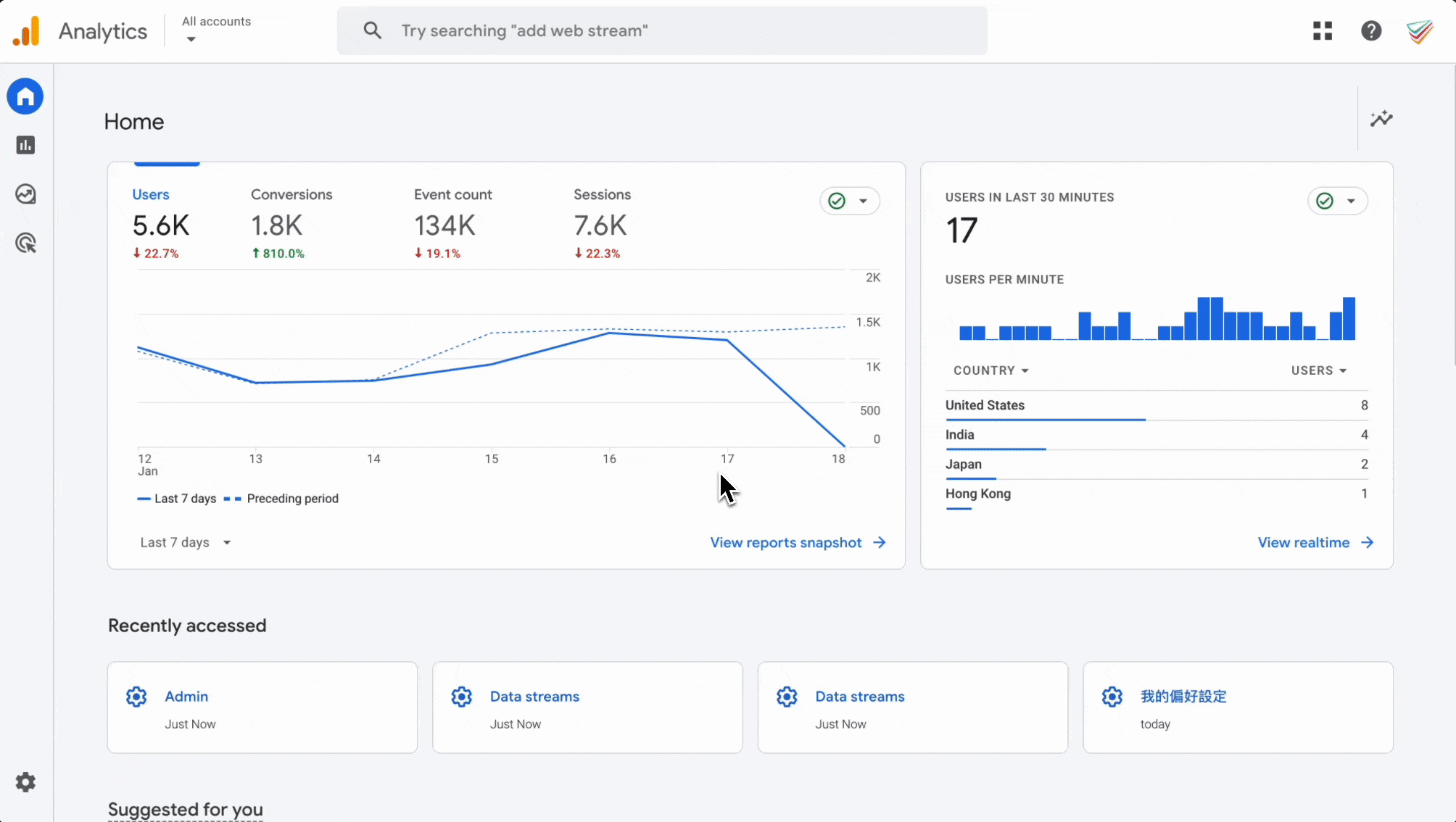Screen dimensions: 1456x822
Task: Open the Insights sparkline icon
Action: (1381, 119)
